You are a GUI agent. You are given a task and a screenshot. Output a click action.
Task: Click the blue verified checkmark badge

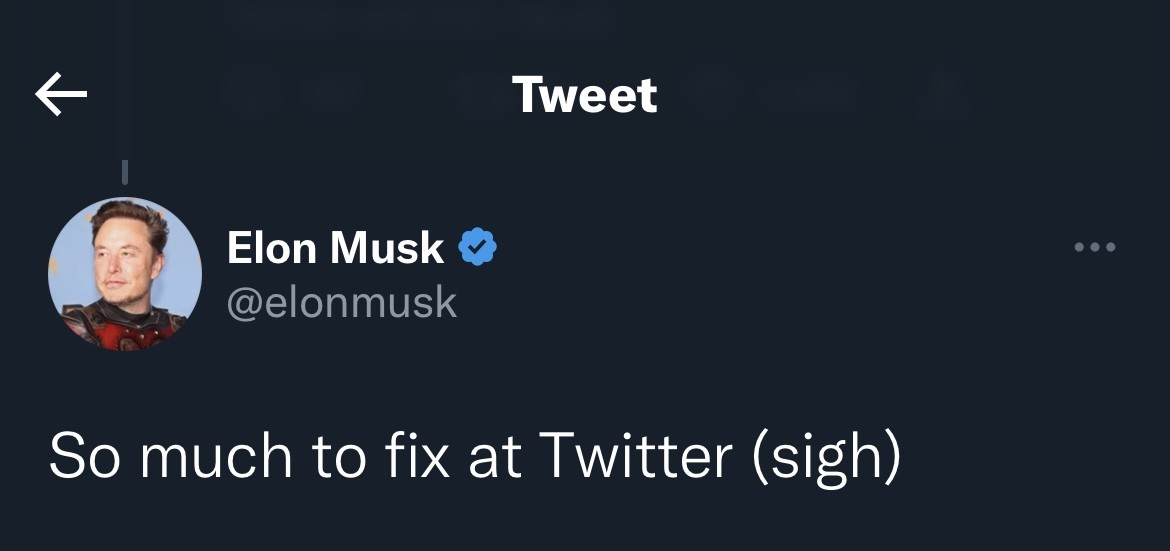pos(478,247)
